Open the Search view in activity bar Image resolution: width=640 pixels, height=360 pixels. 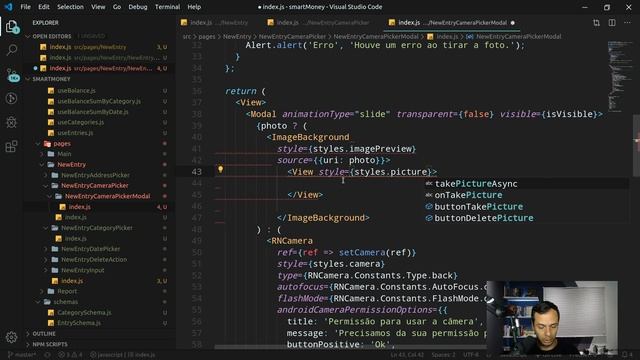click(x=11, y=50)
